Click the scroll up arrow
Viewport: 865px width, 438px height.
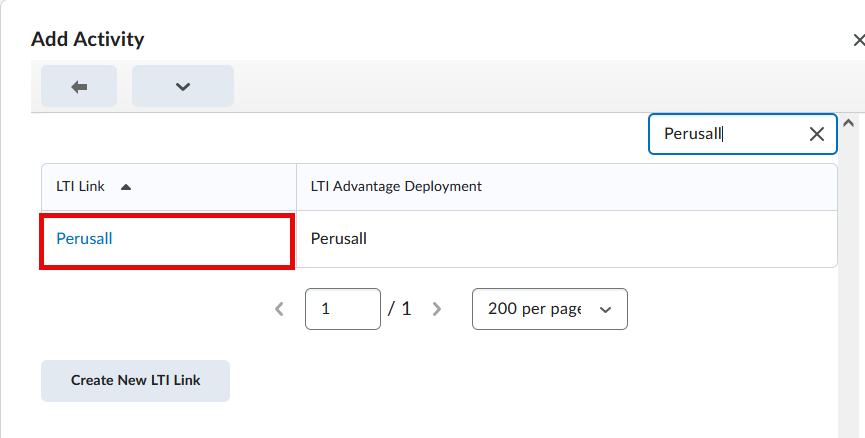tap(849, 124)
